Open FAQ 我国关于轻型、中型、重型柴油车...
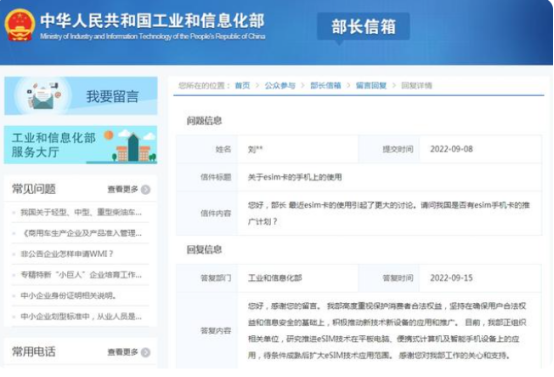Image resolution: width=554 pixels, height=377 pixels. coord(81,212)
